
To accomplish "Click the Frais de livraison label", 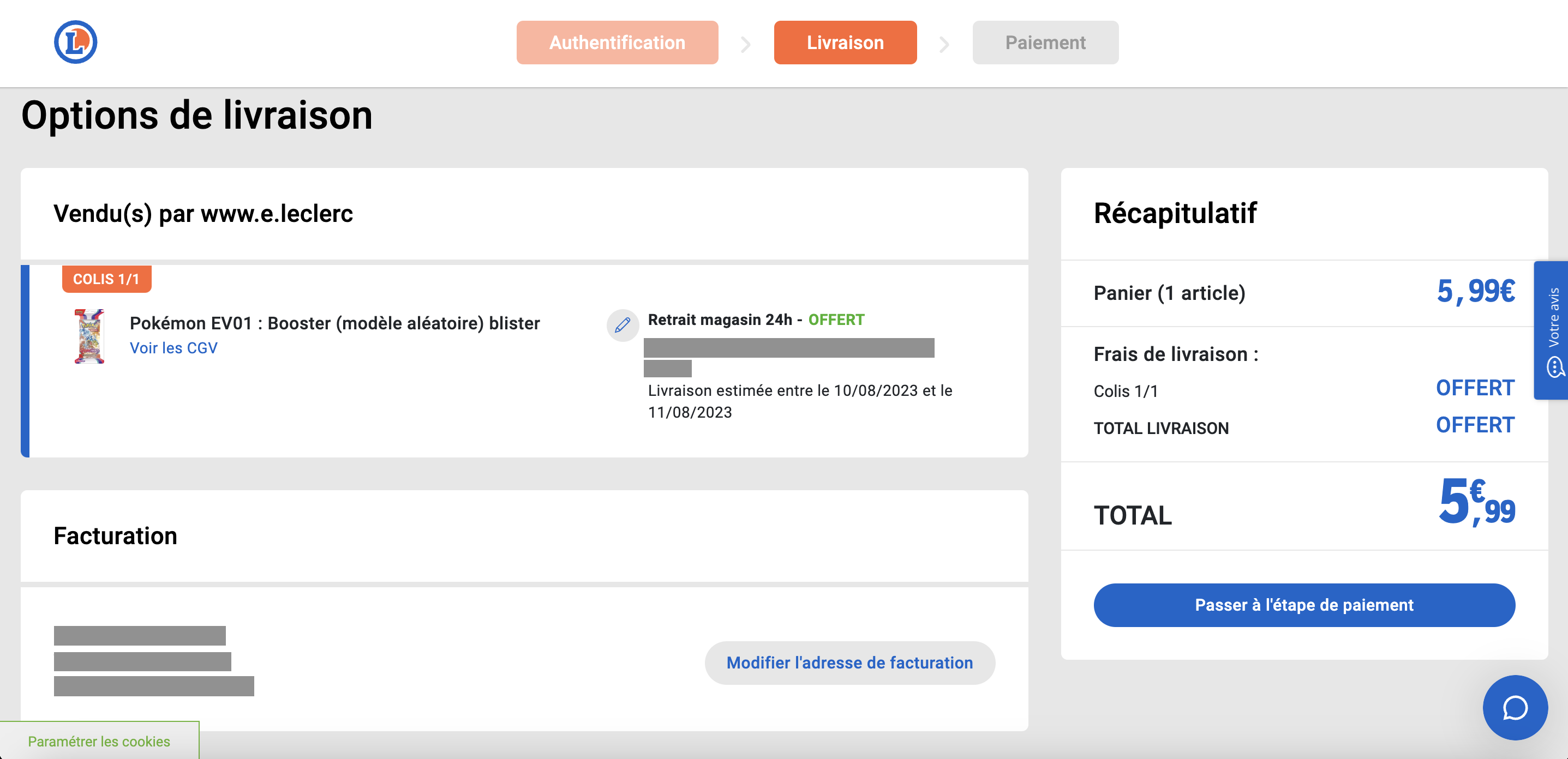I will [x=1175, y=354].
